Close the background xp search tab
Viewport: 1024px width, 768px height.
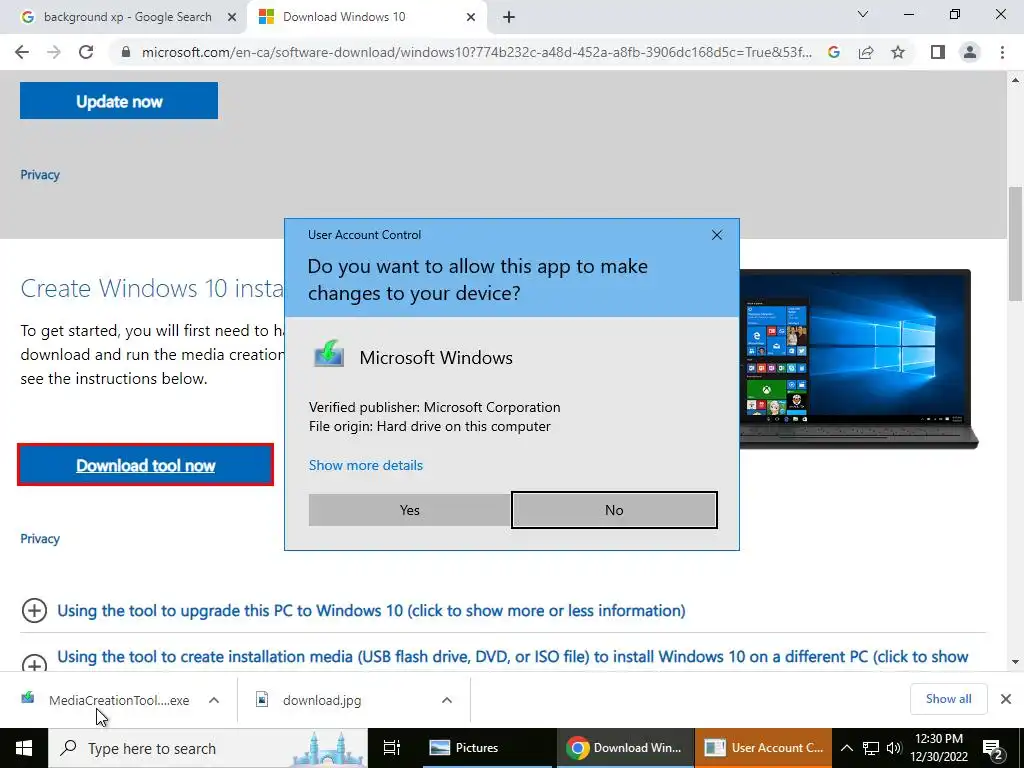coord(232,18)
